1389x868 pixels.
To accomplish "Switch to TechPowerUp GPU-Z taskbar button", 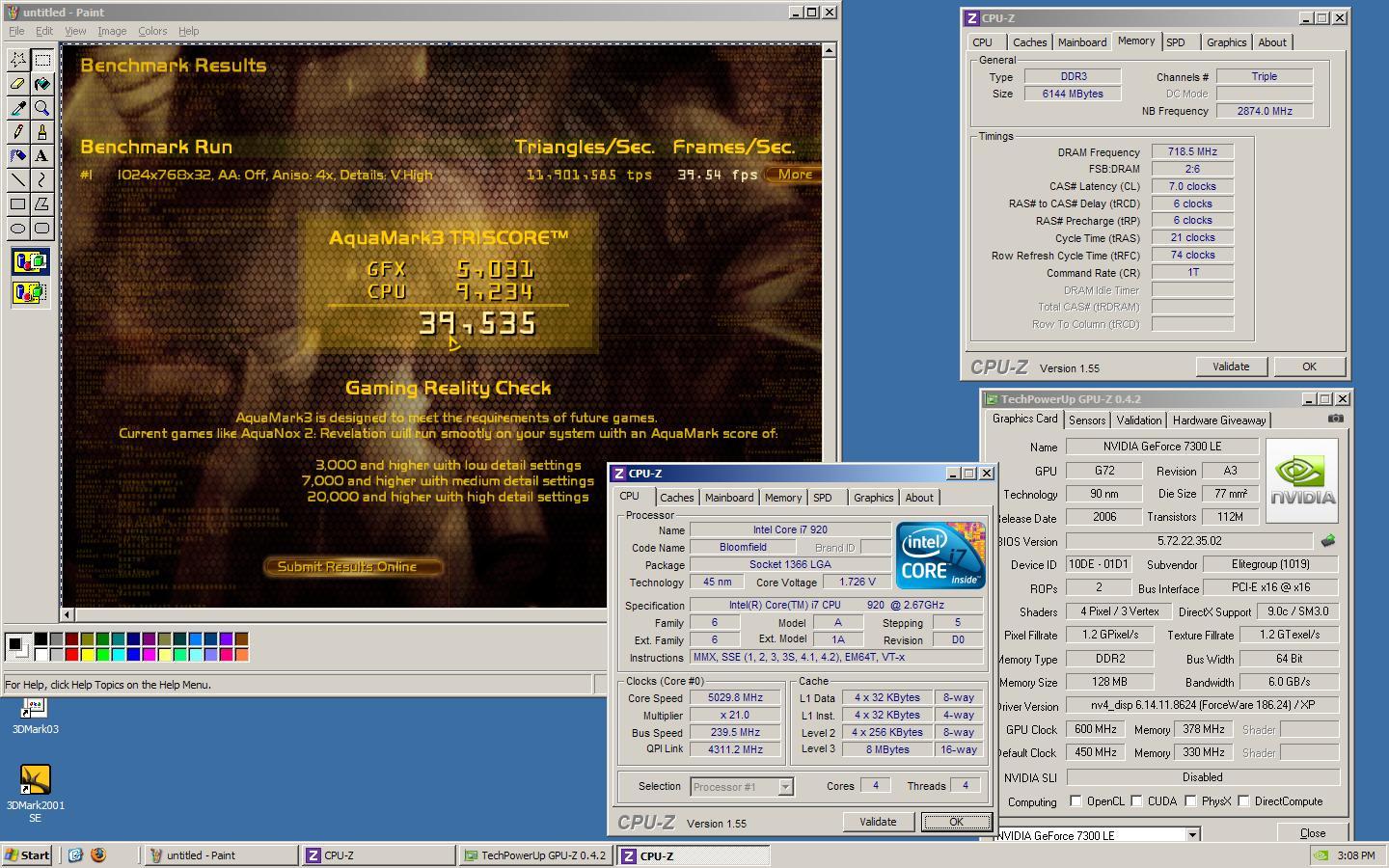I will coord(535,855).
